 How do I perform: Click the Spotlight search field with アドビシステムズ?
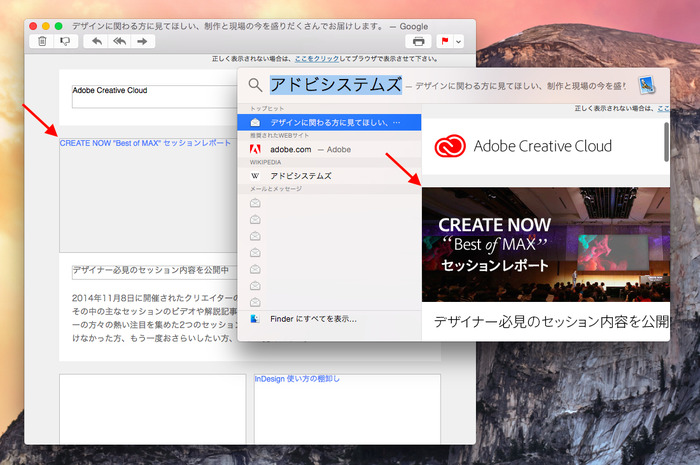(336, 85)
